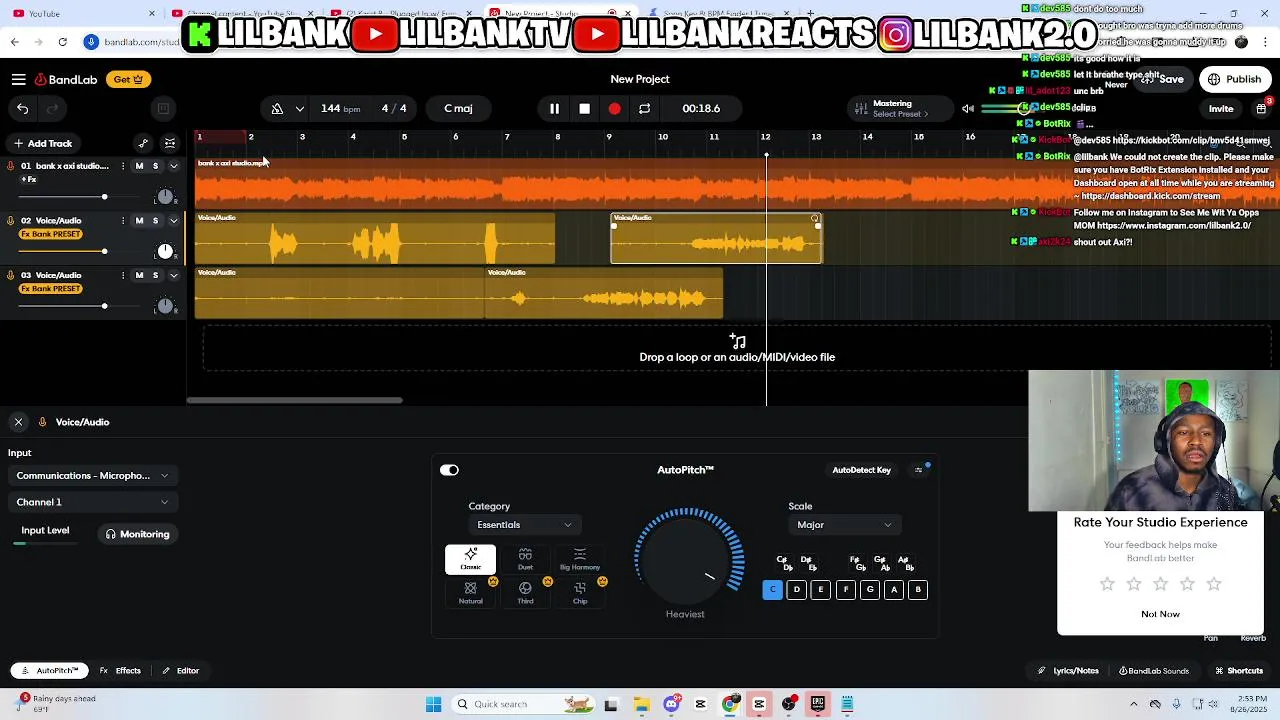The width and height of the screenshot is (1280, 720).
Task: Toggle the metronome icon
Action: [x=277, y=108]
